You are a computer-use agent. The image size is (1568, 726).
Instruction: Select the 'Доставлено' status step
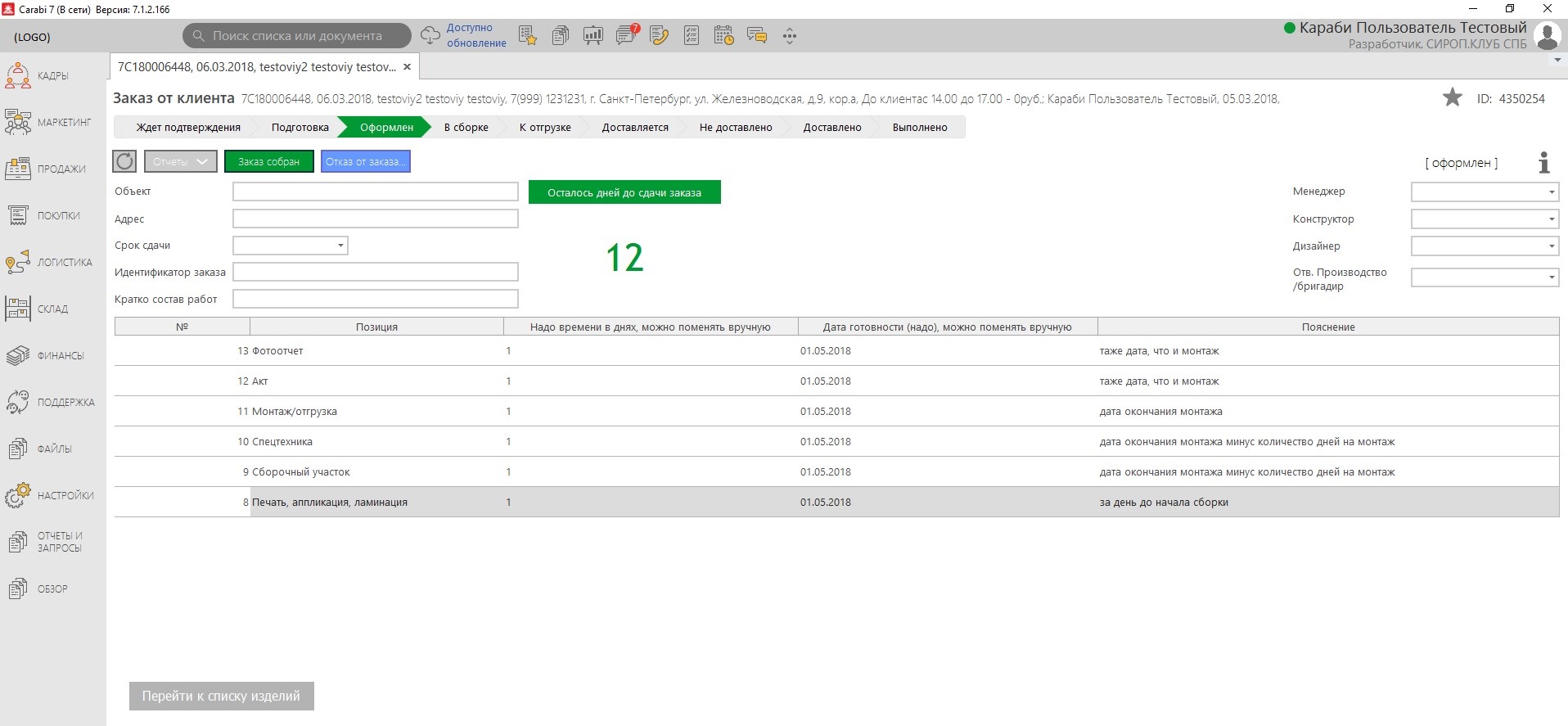pos(831,128)
